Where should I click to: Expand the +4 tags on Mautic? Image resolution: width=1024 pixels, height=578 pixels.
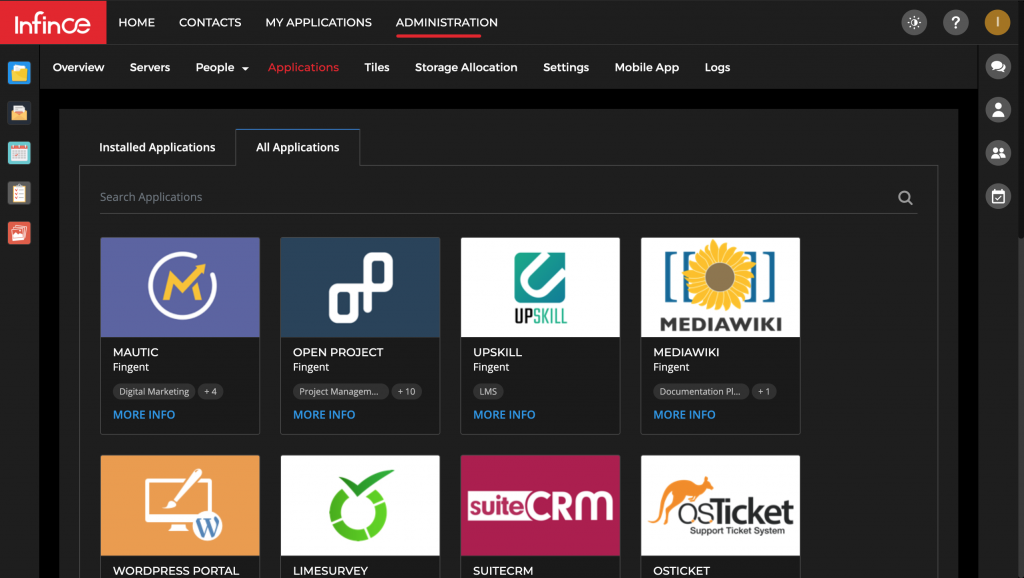[210, 392]
